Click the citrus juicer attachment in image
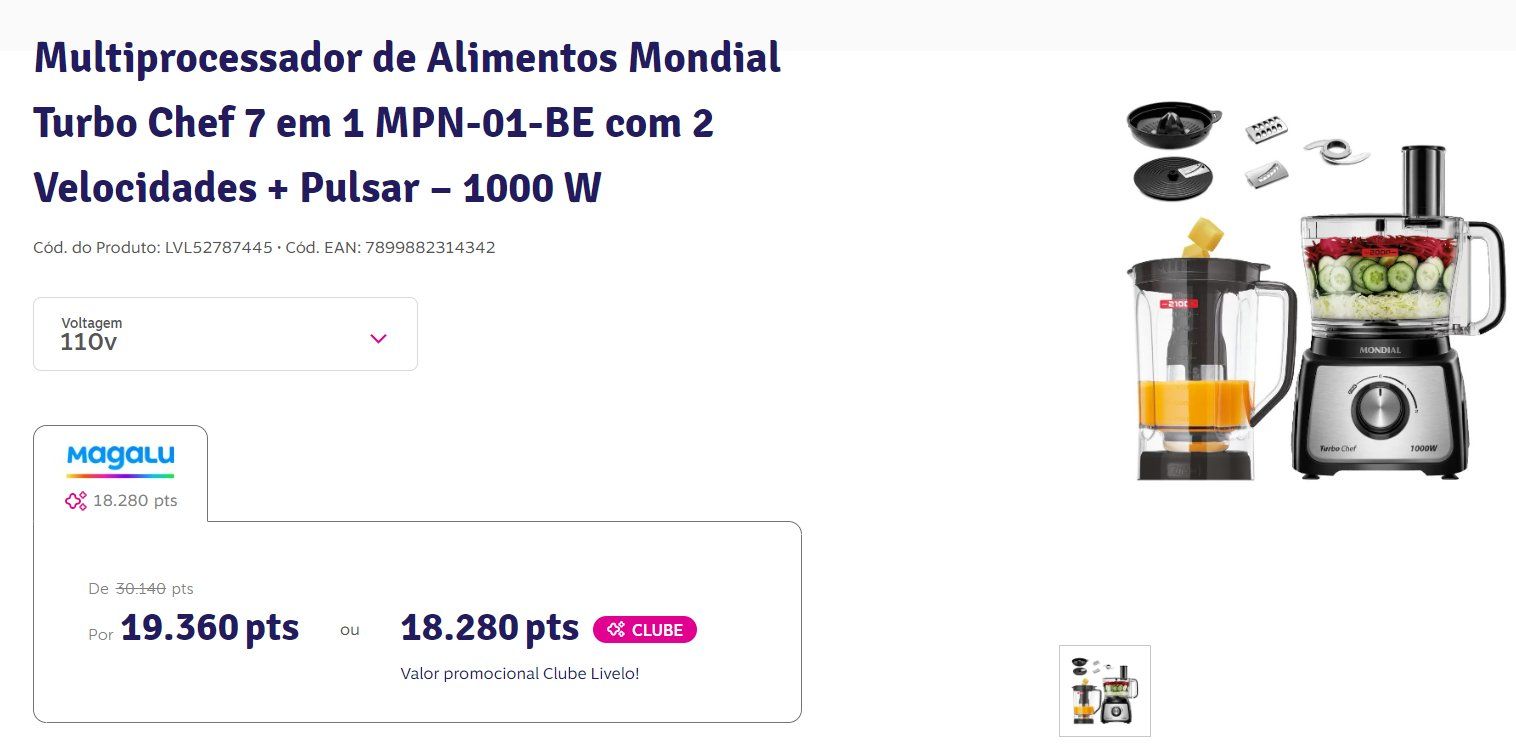 (1175, 125)
